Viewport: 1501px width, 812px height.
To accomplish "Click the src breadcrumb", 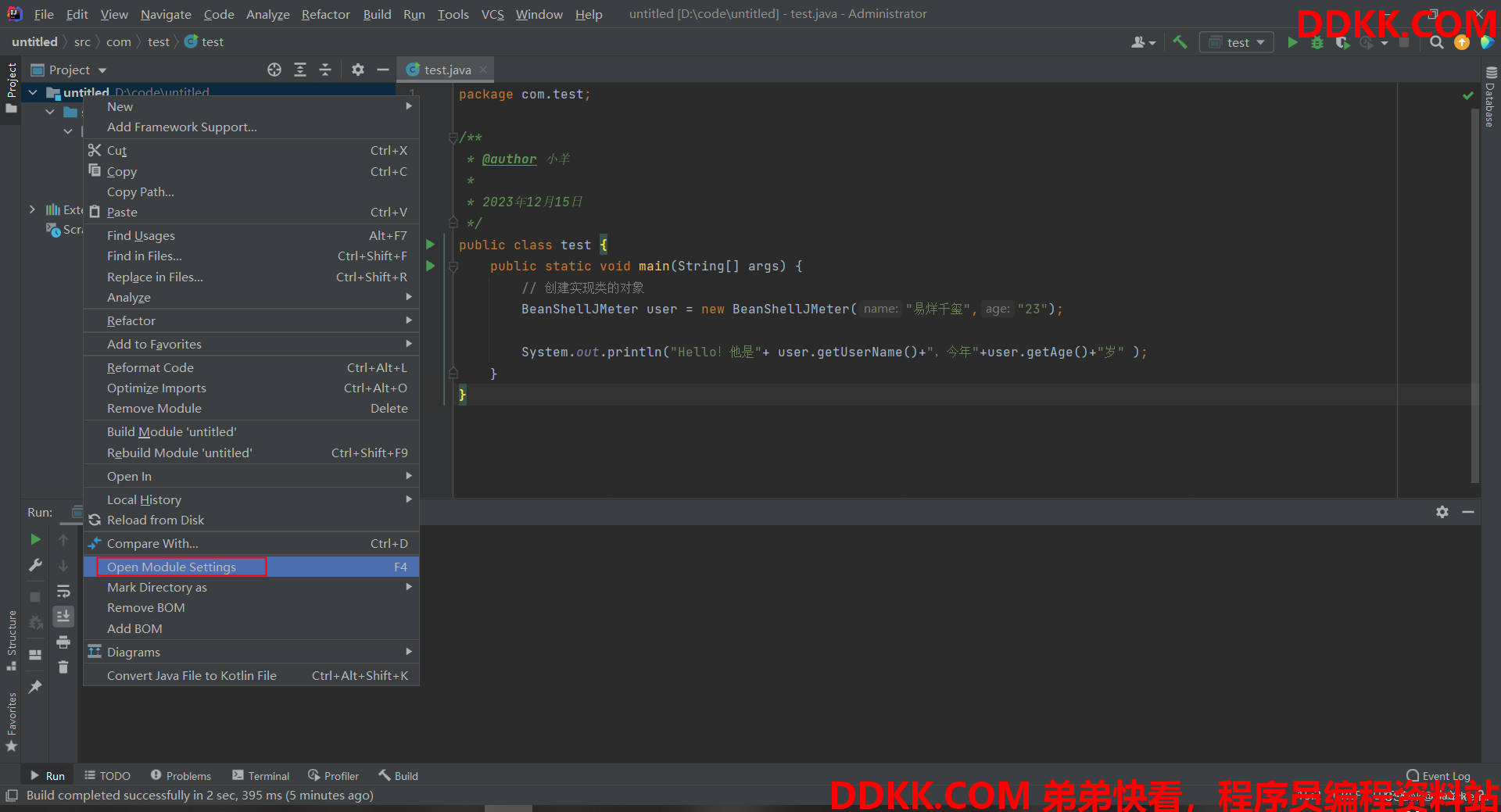I will tap(82, 42).
